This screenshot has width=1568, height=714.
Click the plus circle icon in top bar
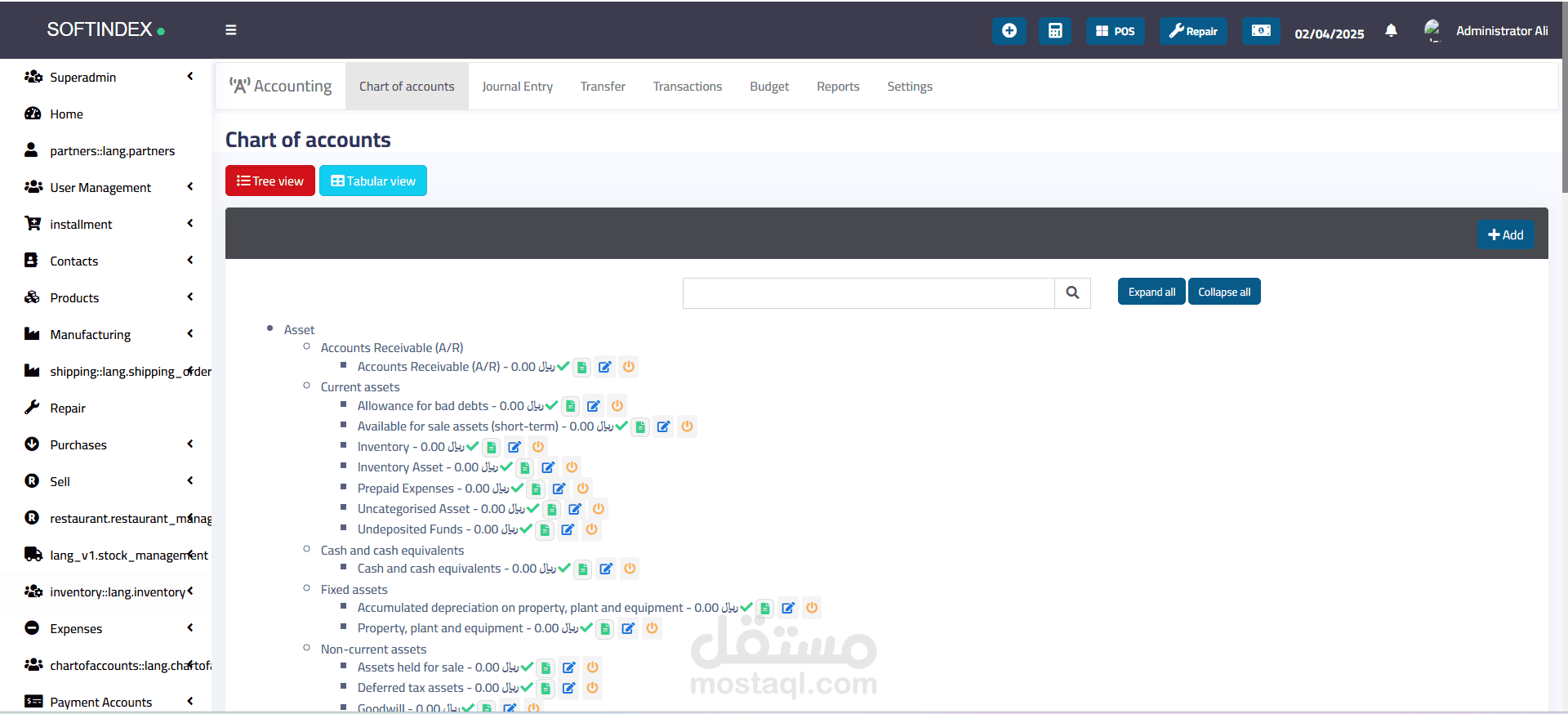click(x=1009, y=31)
